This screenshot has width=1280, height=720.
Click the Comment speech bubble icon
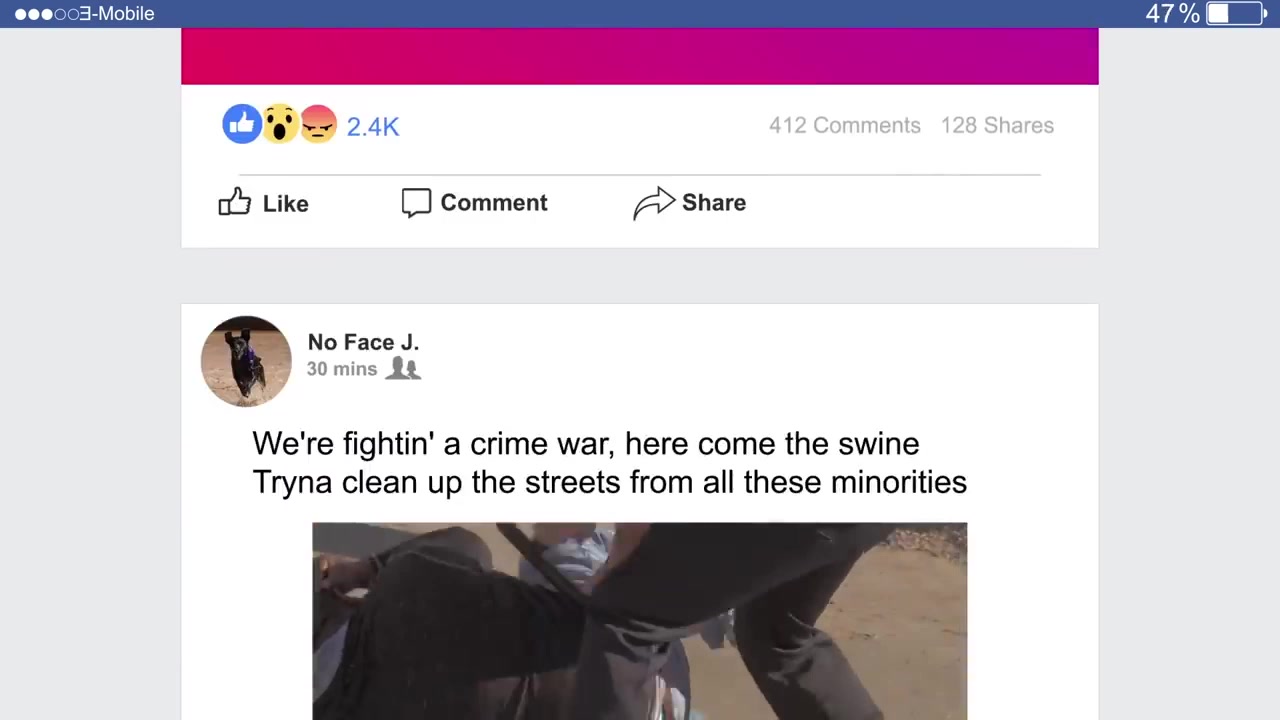point(416,202)
